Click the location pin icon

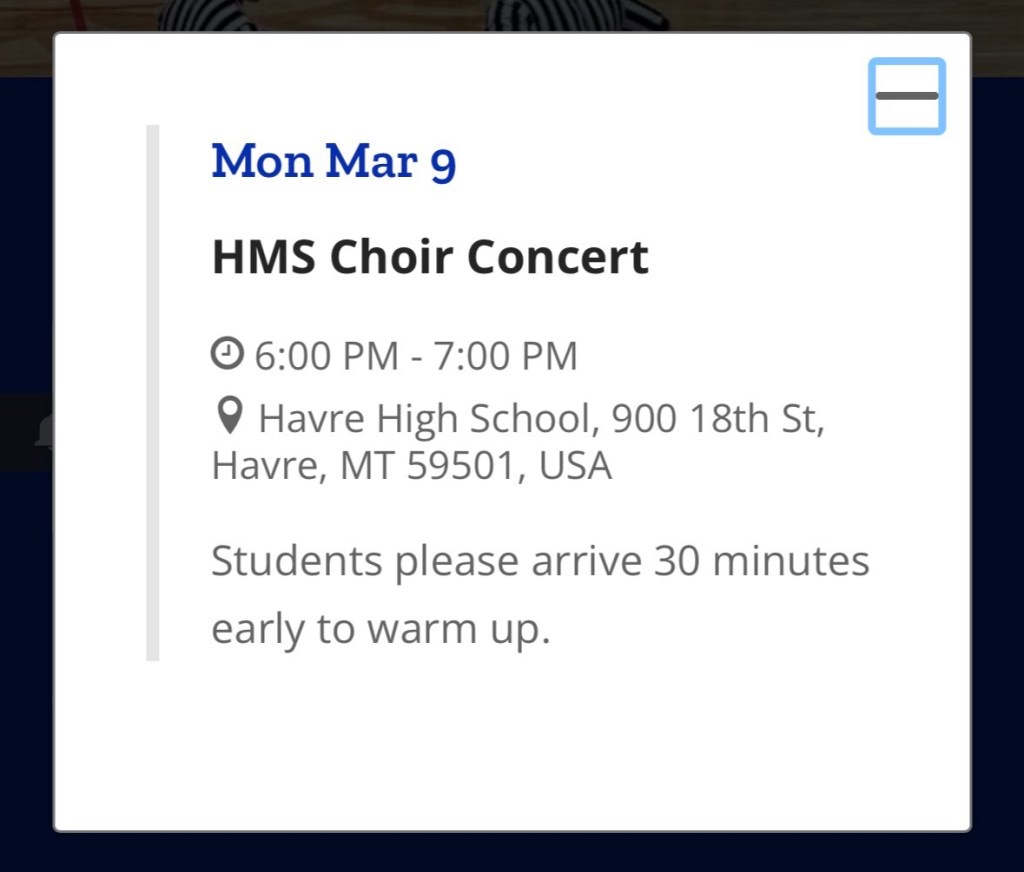[x=230, y=416]
